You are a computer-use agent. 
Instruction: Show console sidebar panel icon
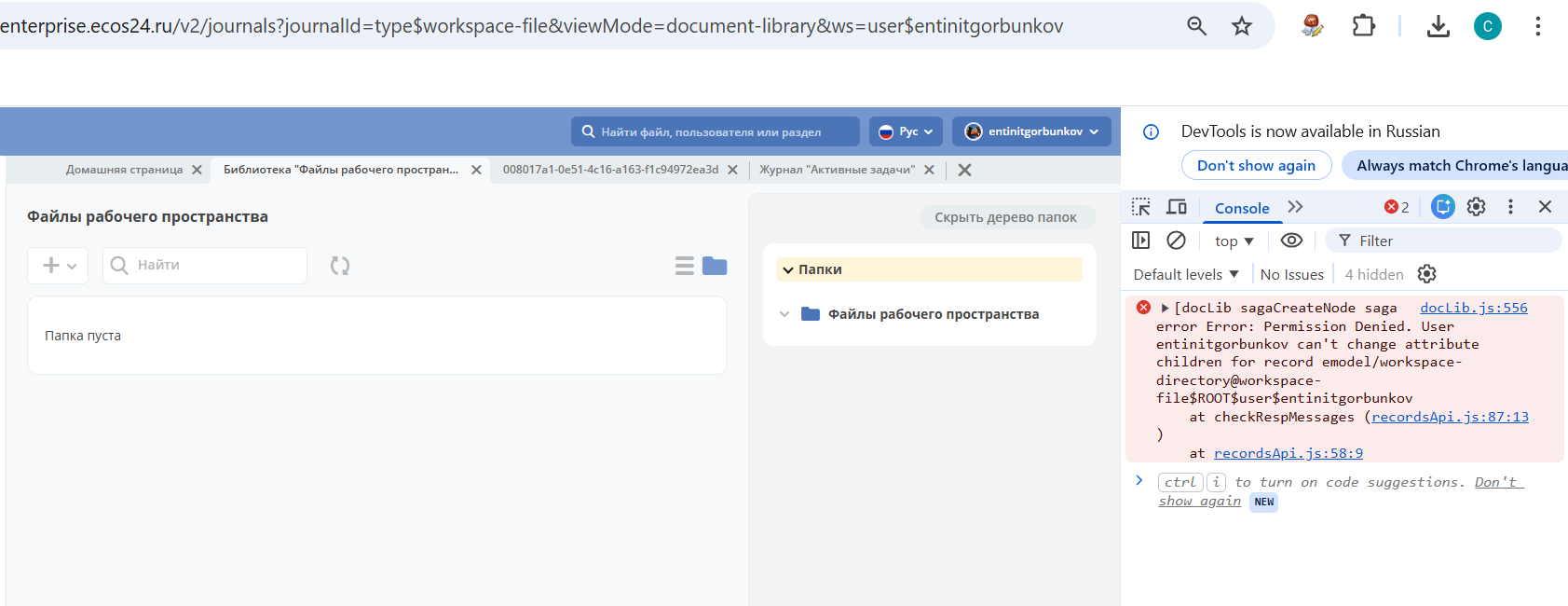tap(1140, 241)
